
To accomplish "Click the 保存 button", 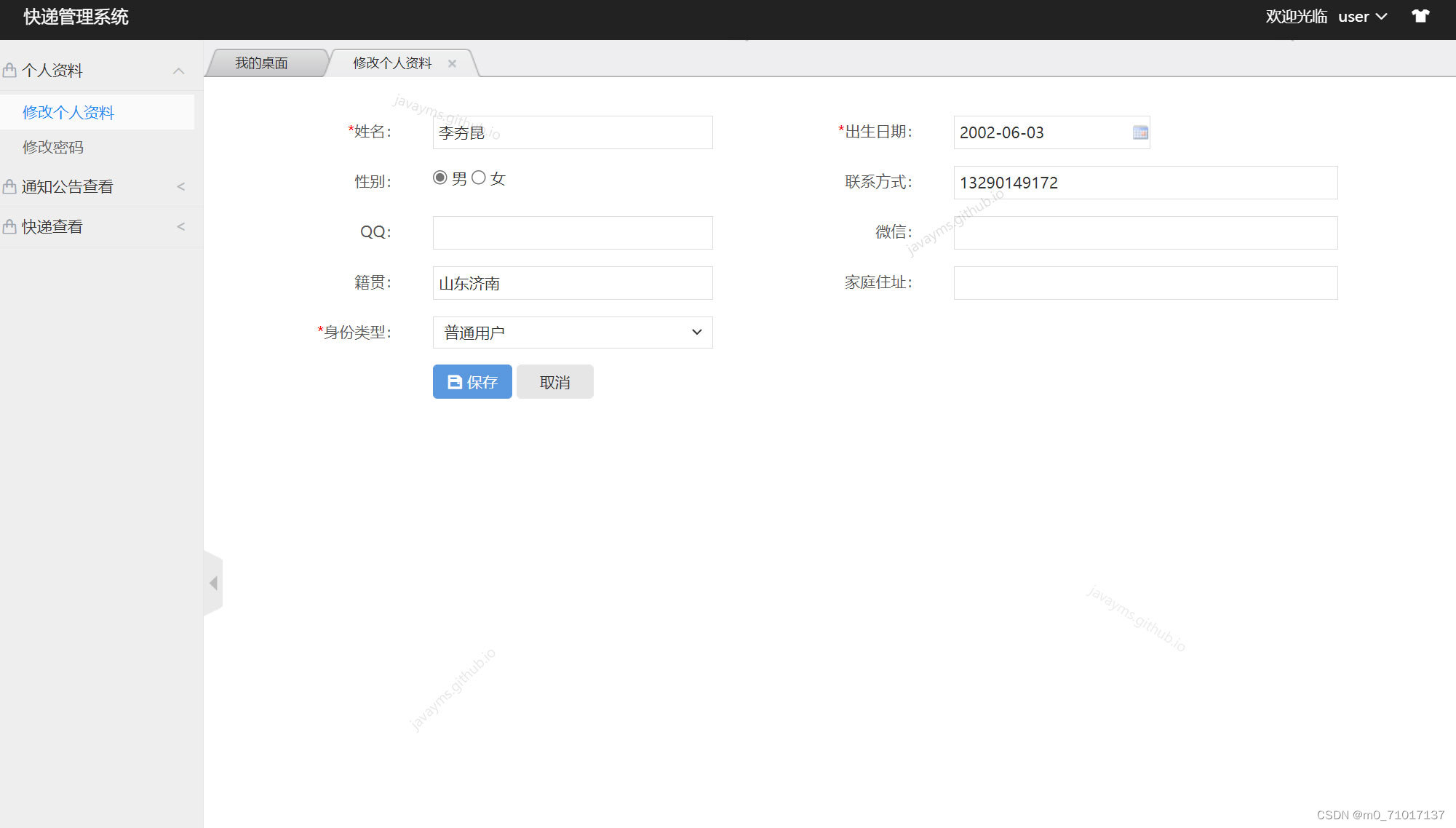I will [x=472, y=382].
